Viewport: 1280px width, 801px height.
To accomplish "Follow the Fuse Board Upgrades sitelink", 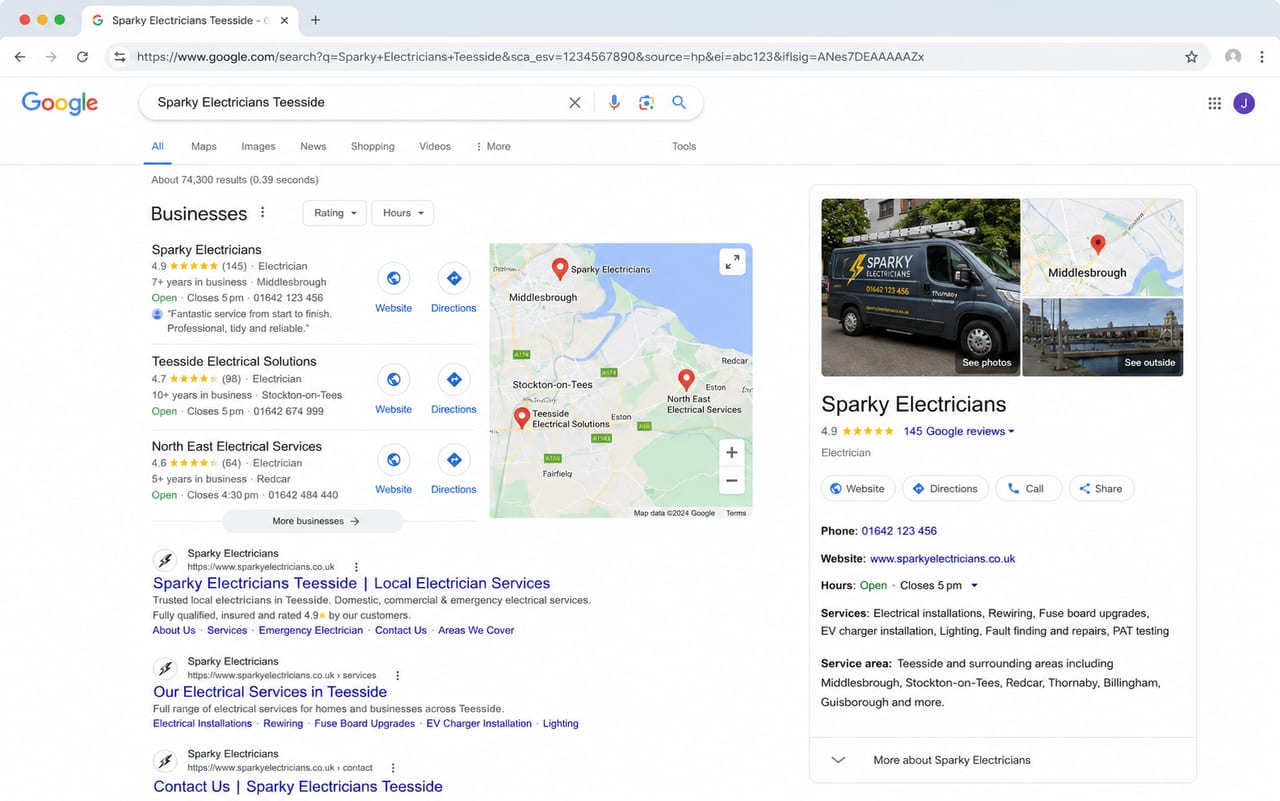I will [365, 723].
